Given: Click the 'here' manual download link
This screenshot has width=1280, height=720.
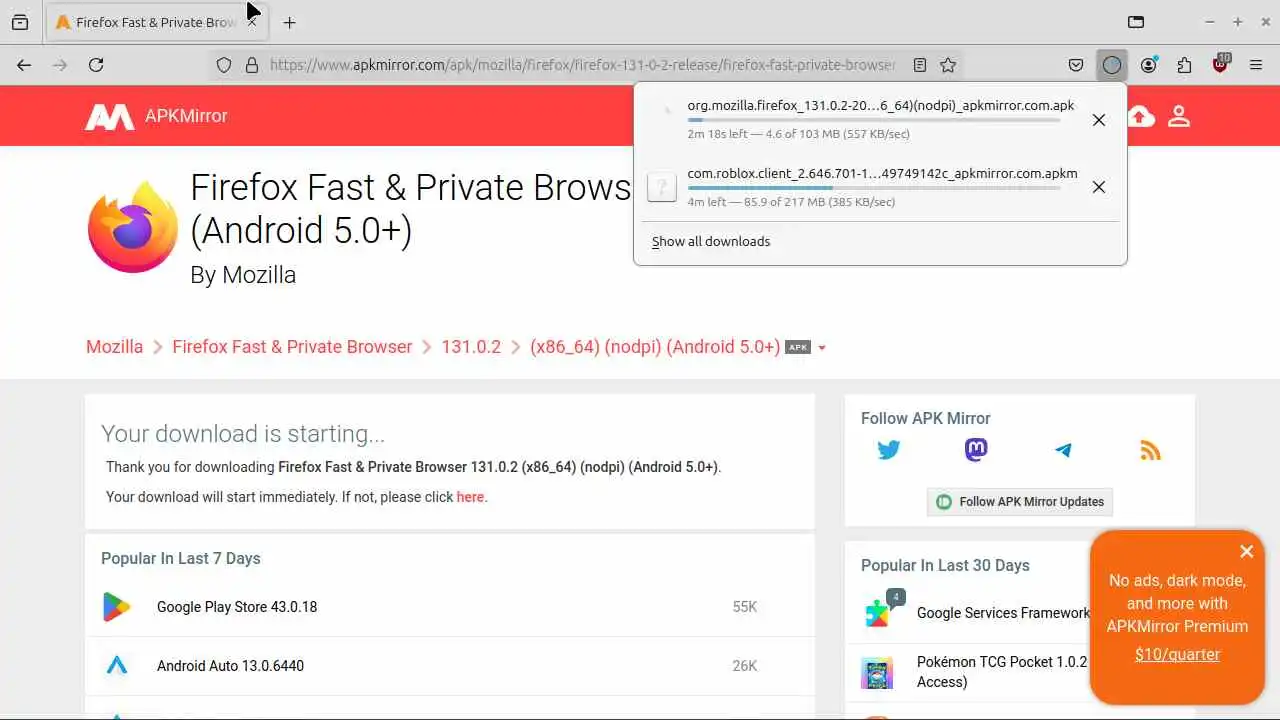Looking at the screenshot, I should coord(470,497).
